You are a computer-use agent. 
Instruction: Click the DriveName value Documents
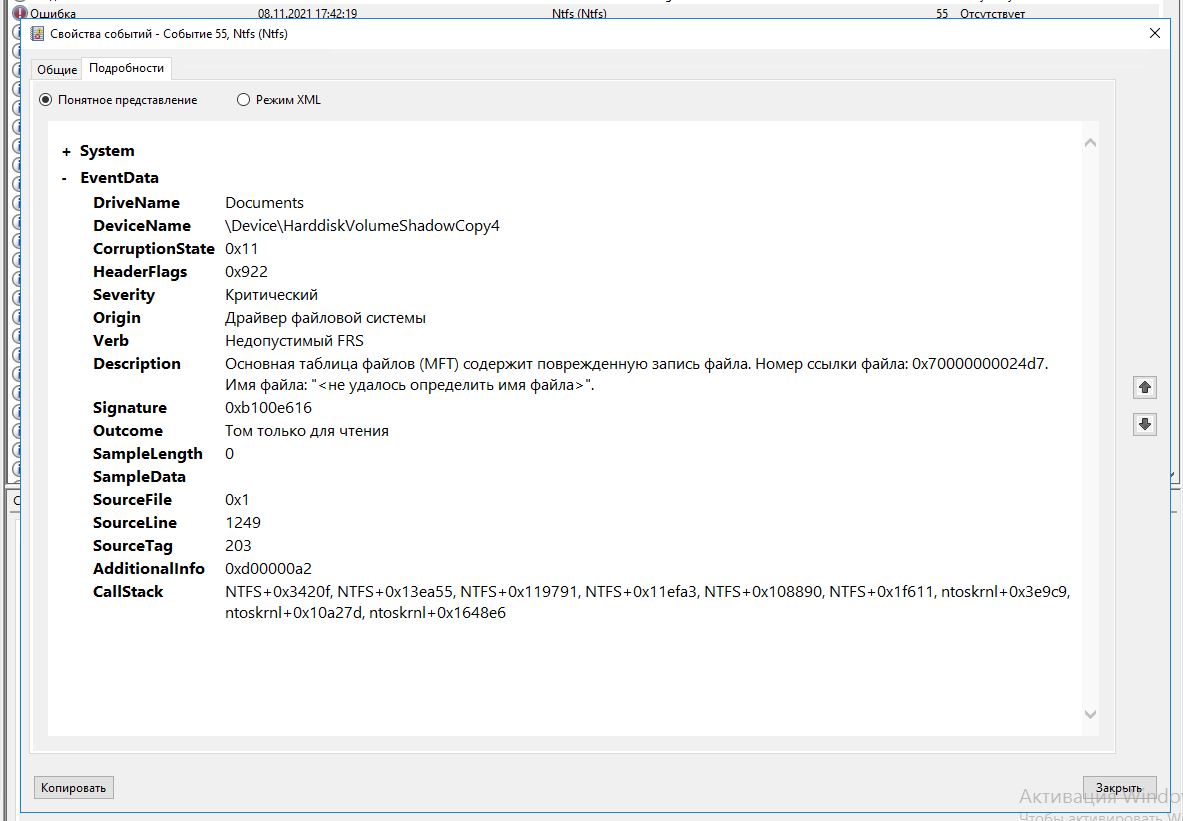(264, 203)
